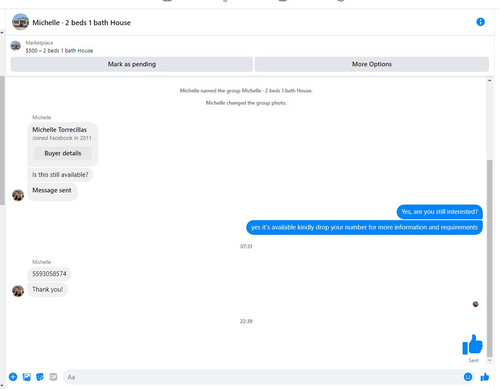Click the seen-by small avatar indicator

pyautogui.click(x=476, y=304)
